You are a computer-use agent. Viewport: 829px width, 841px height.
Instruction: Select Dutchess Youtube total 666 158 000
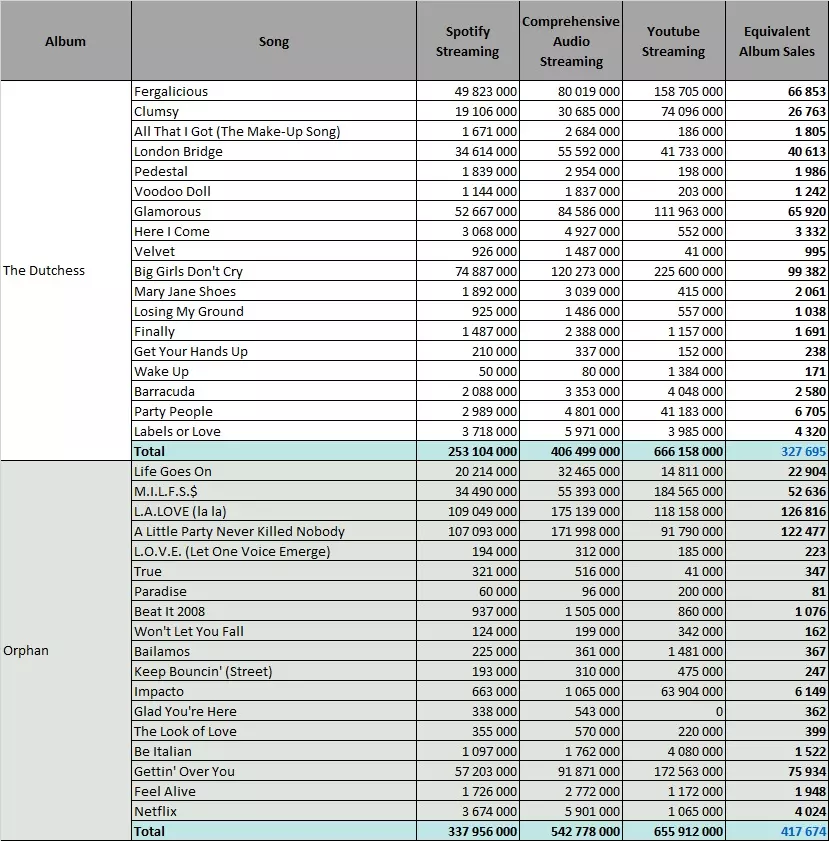click(x=673, y=451)
